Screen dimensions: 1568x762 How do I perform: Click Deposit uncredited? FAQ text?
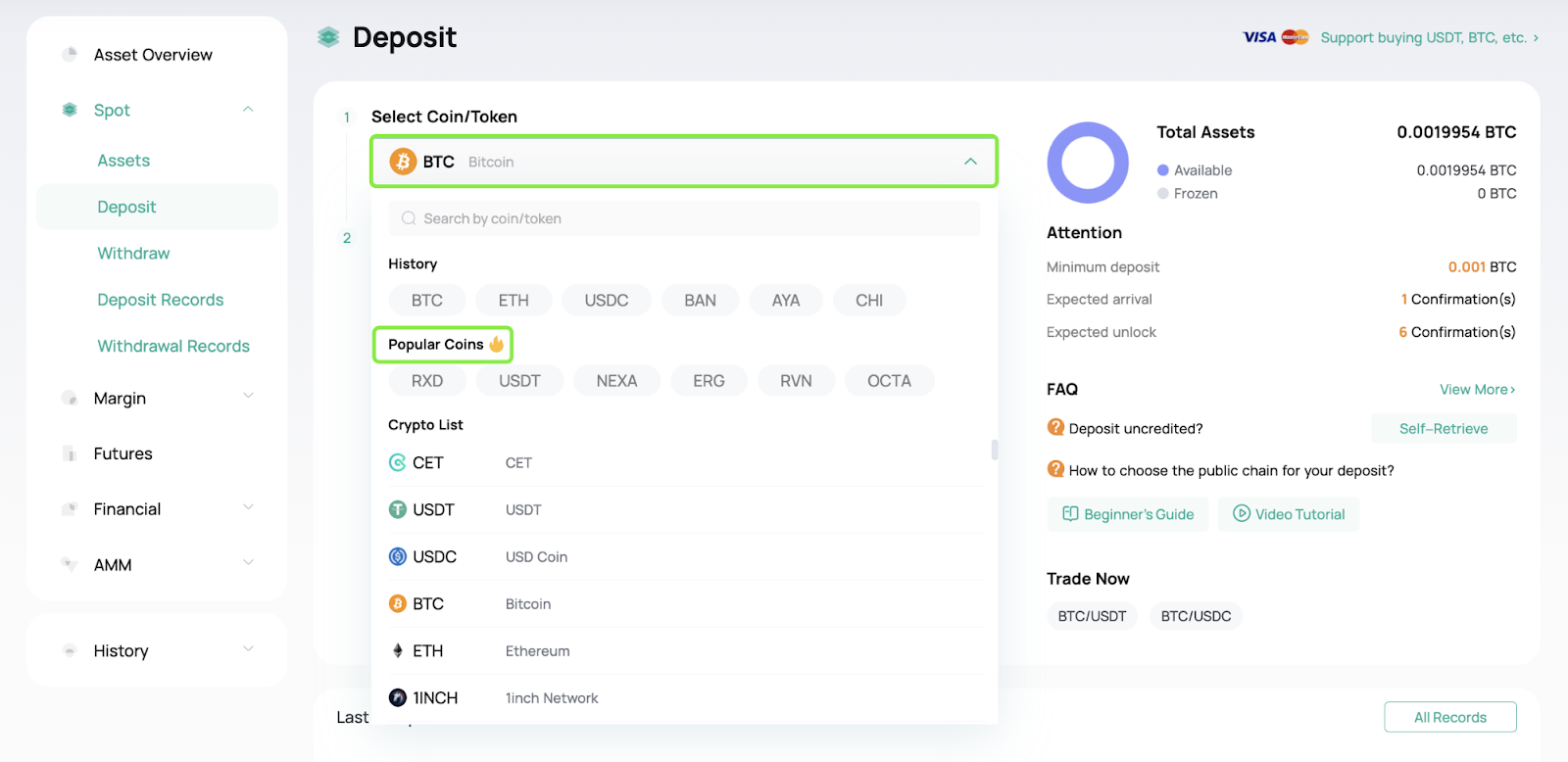click(x=1135, y=428)
